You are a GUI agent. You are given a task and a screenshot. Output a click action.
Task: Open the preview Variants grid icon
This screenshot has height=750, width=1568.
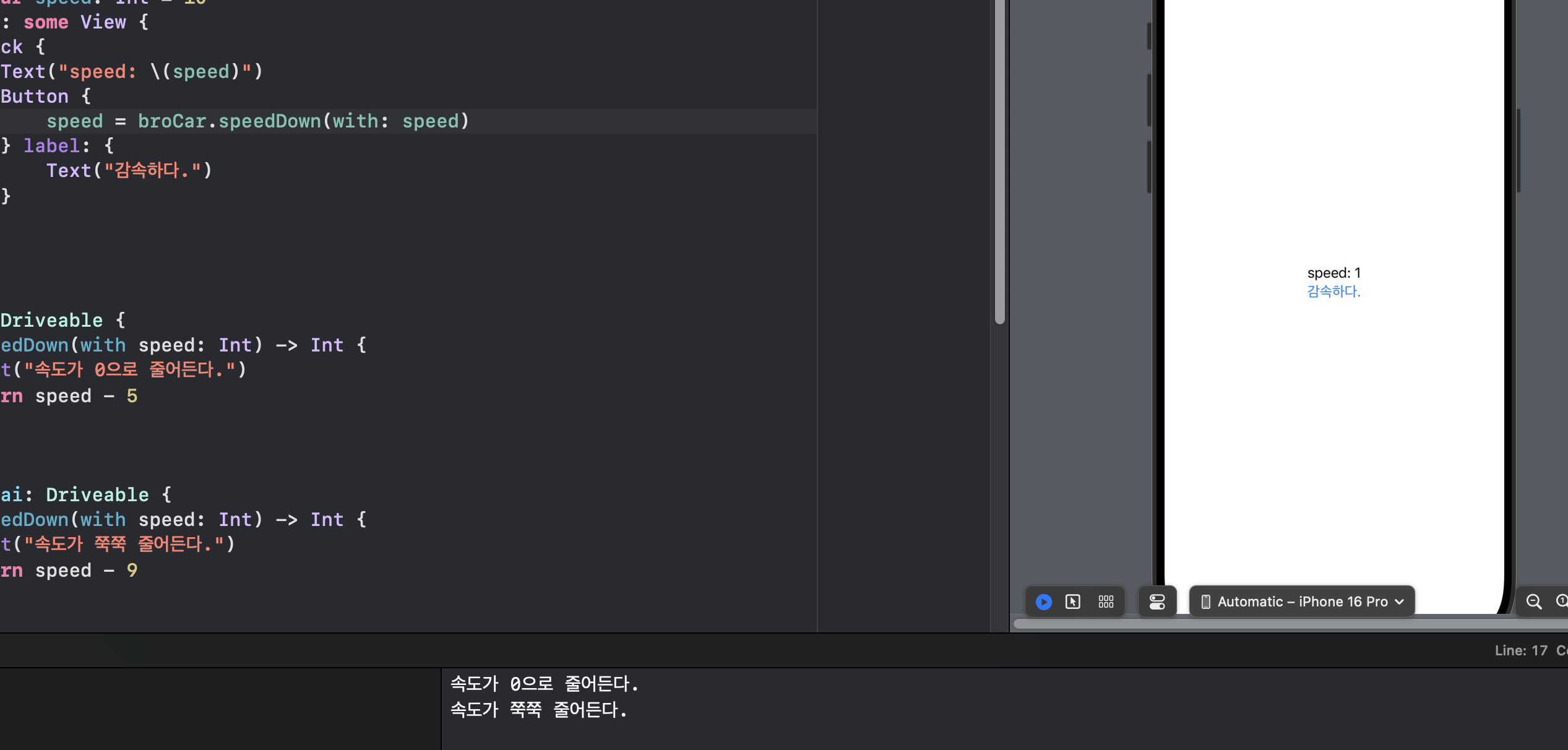[x=1106, y=601]
